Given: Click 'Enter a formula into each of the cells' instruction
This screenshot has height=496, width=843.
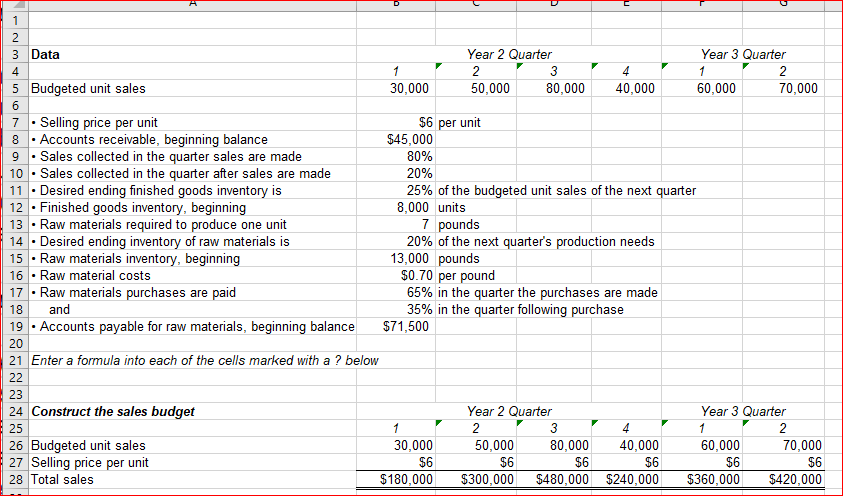Looking at the screenshot, I should (x=205, y=361).
